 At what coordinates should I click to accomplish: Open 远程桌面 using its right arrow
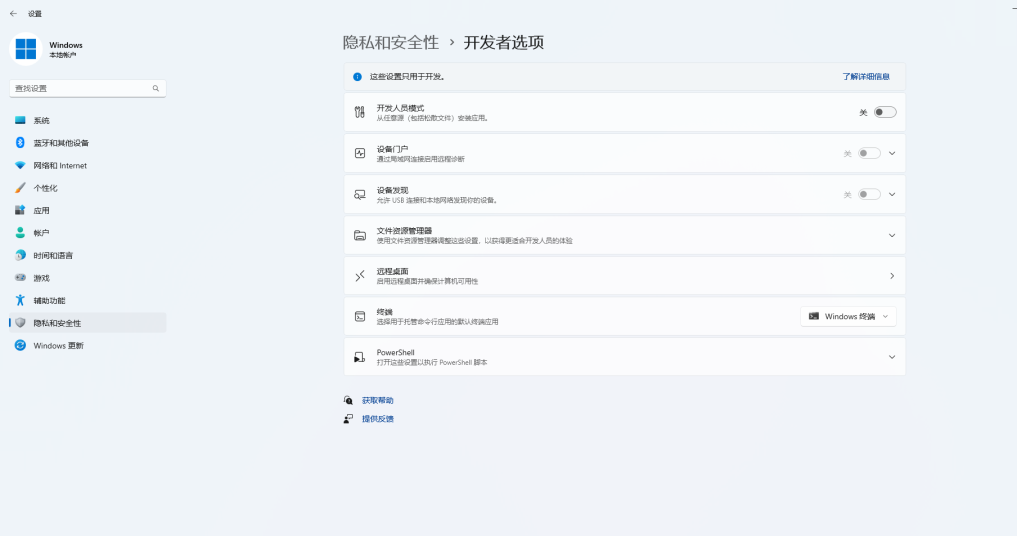892,276
